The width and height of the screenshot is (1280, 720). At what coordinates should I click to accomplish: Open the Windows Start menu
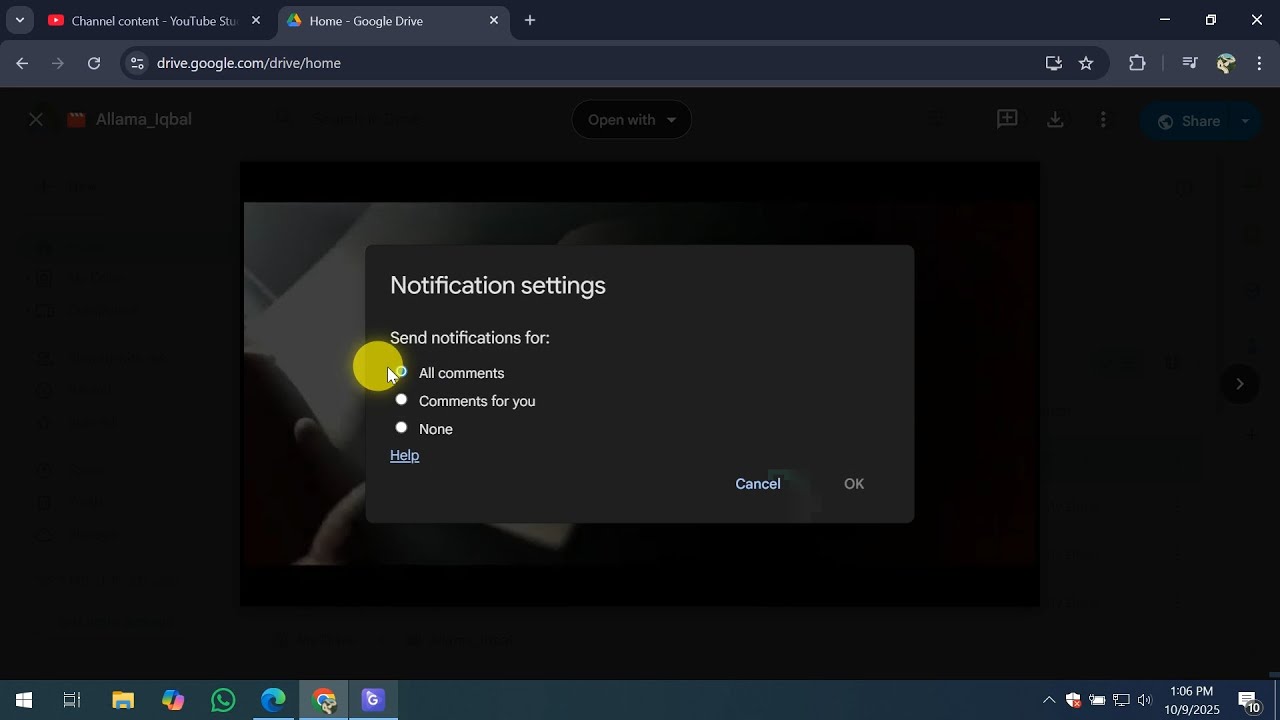(24, 700)
